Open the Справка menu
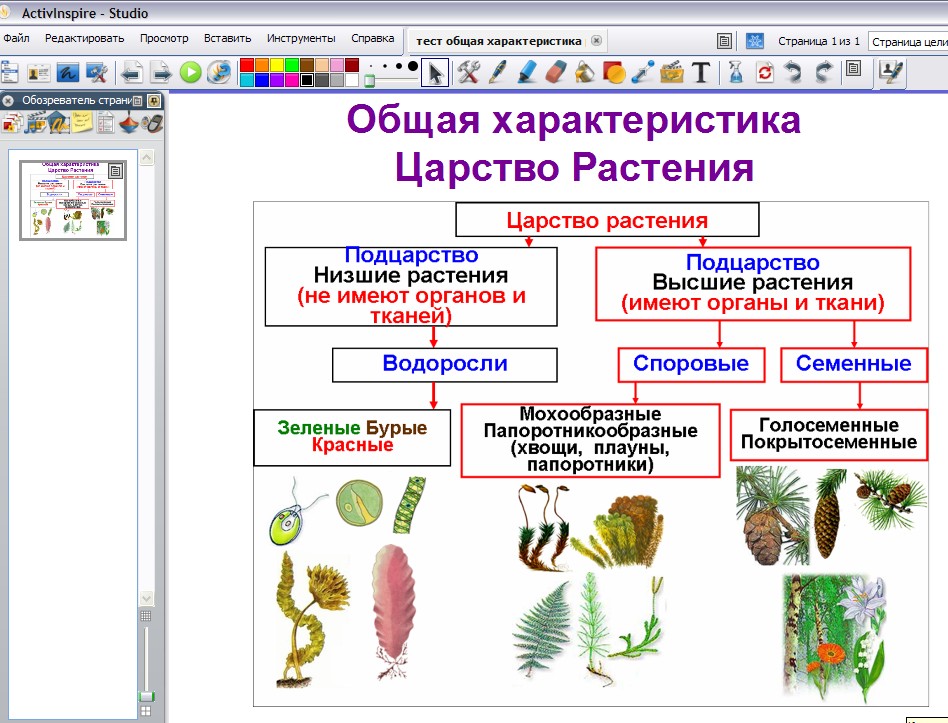The image size is (948, 723). (x=372, y=38)
